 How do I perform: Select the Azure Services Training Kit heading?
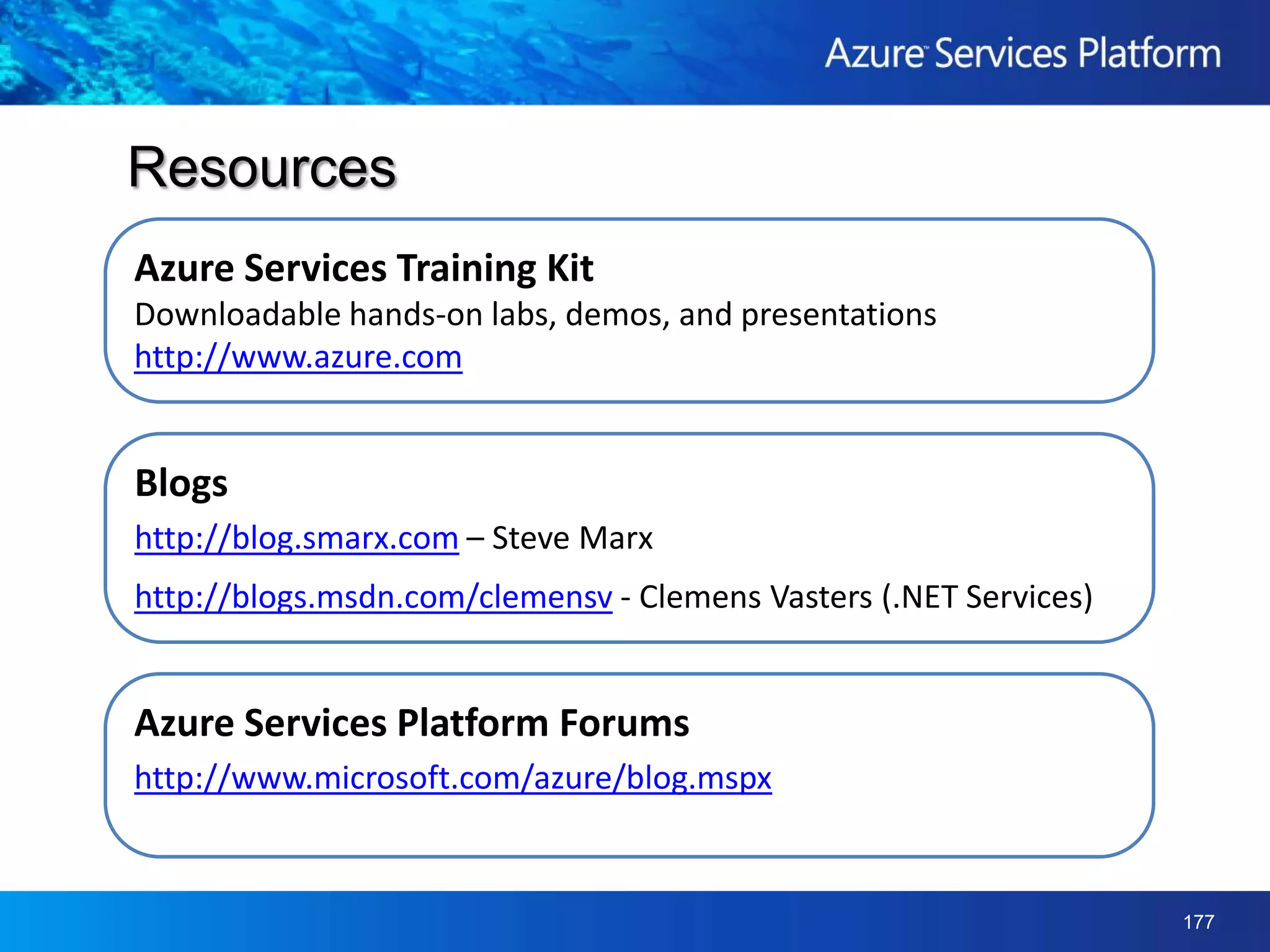click(x=364, y=268)
